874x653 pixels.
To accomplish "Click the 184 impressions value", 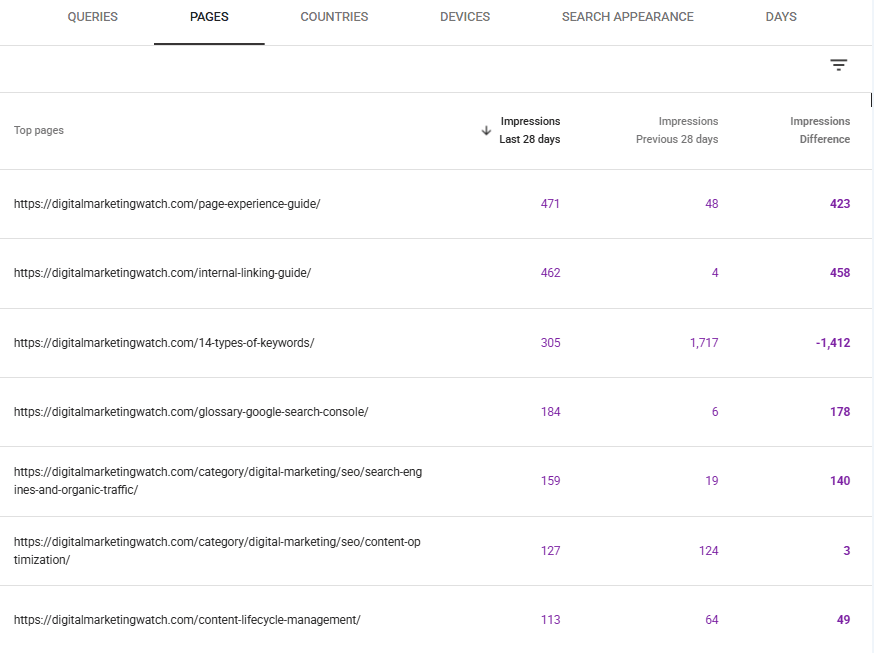I will coord(550,412).
